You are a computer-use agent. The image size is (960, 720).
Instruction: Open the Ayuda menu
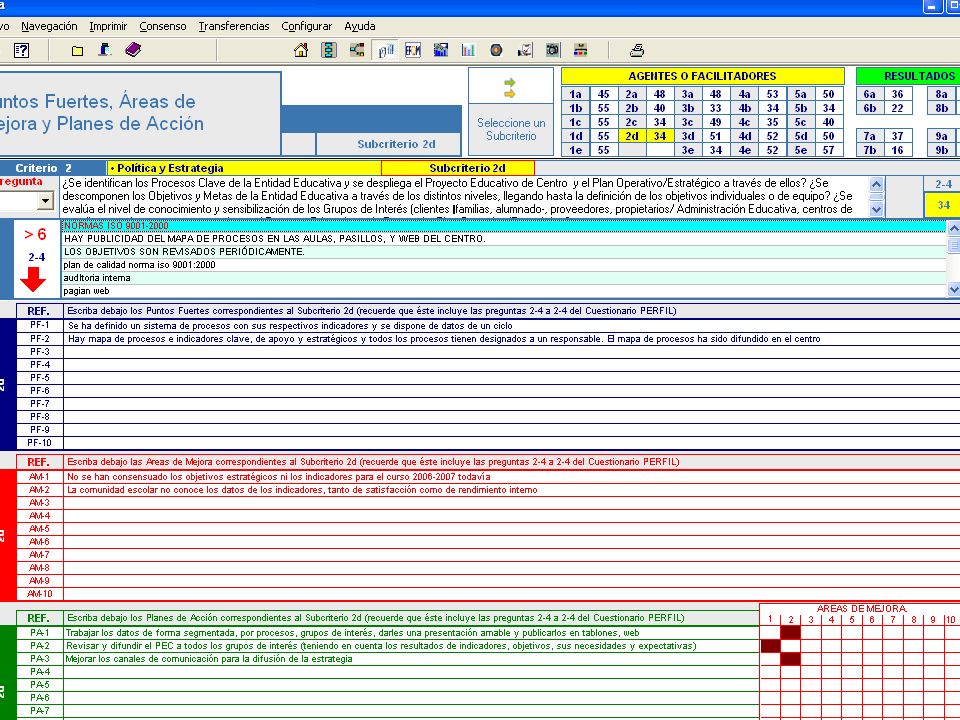tap(360, 26)
